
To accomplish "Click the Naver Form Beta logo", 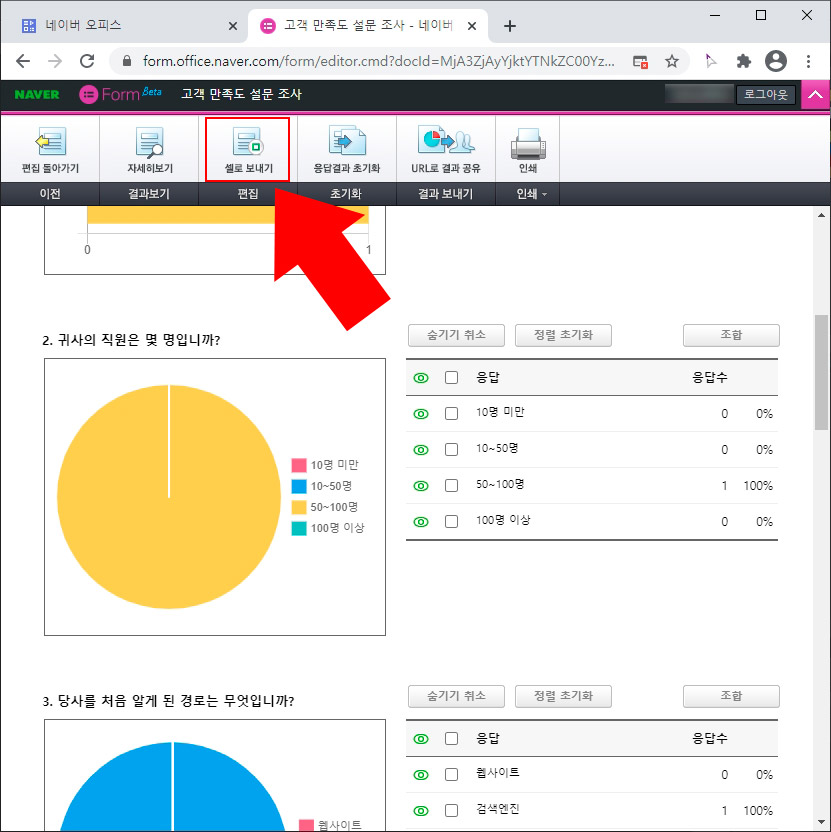I will [x=119, y=93].
